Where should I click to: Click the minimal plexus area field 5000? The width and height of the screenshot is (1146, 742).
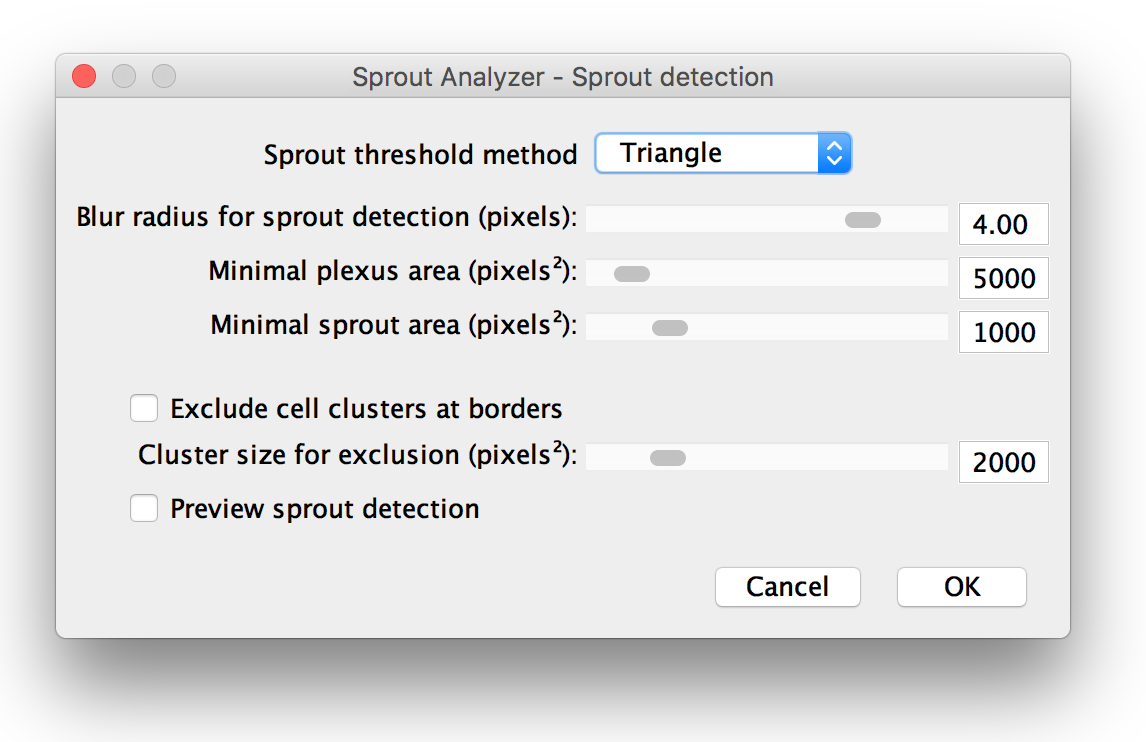pos(1003,278)
